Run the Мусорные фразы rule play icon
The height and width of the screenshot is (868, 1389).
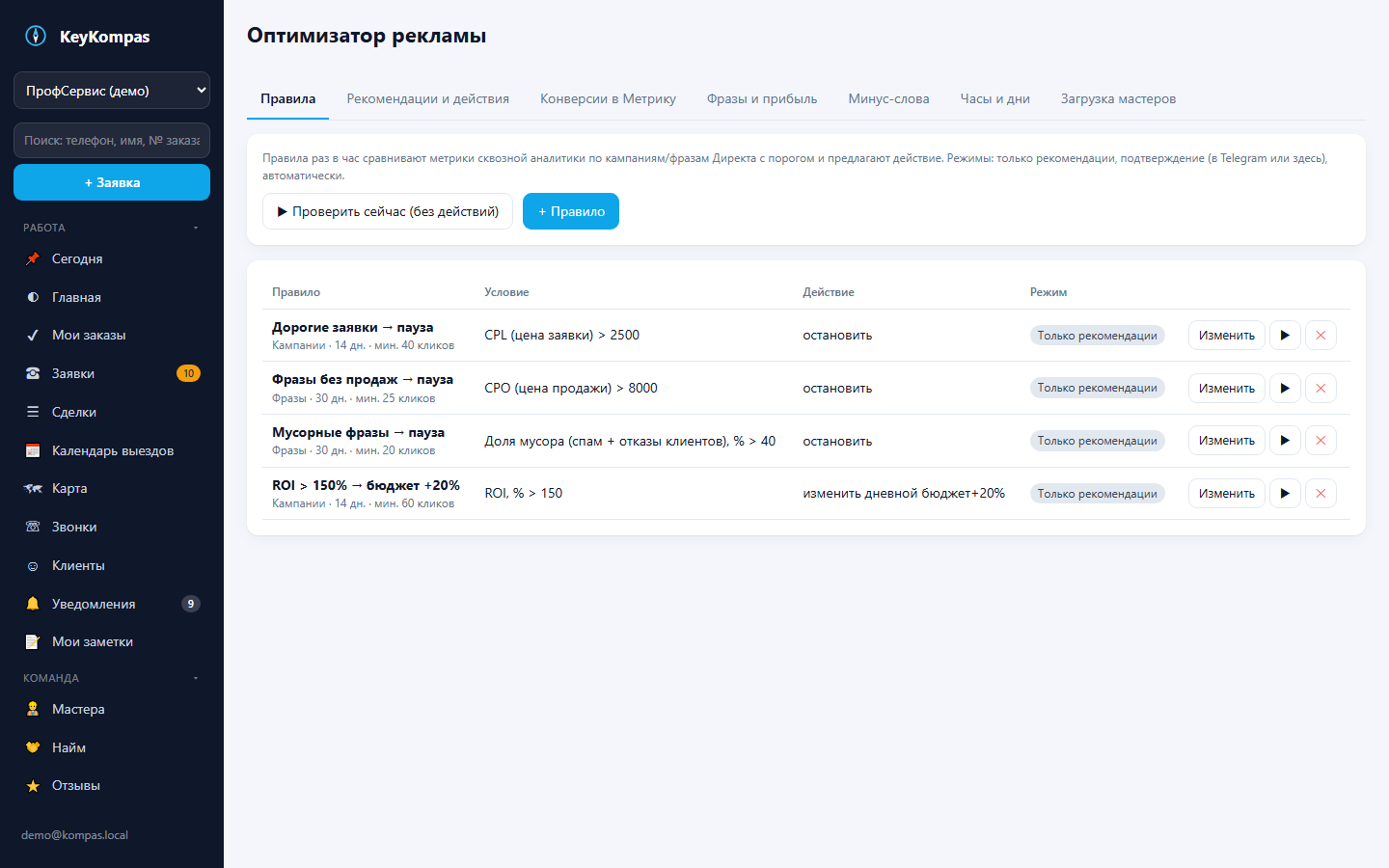(x=1285, y=441)
